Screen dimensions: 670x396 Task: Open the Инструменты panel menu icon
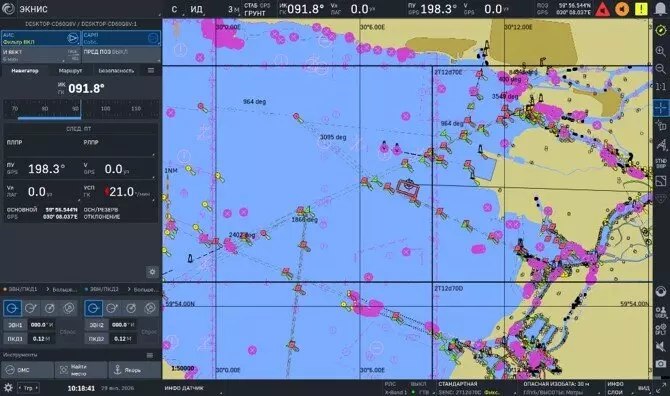coord(150,355)
